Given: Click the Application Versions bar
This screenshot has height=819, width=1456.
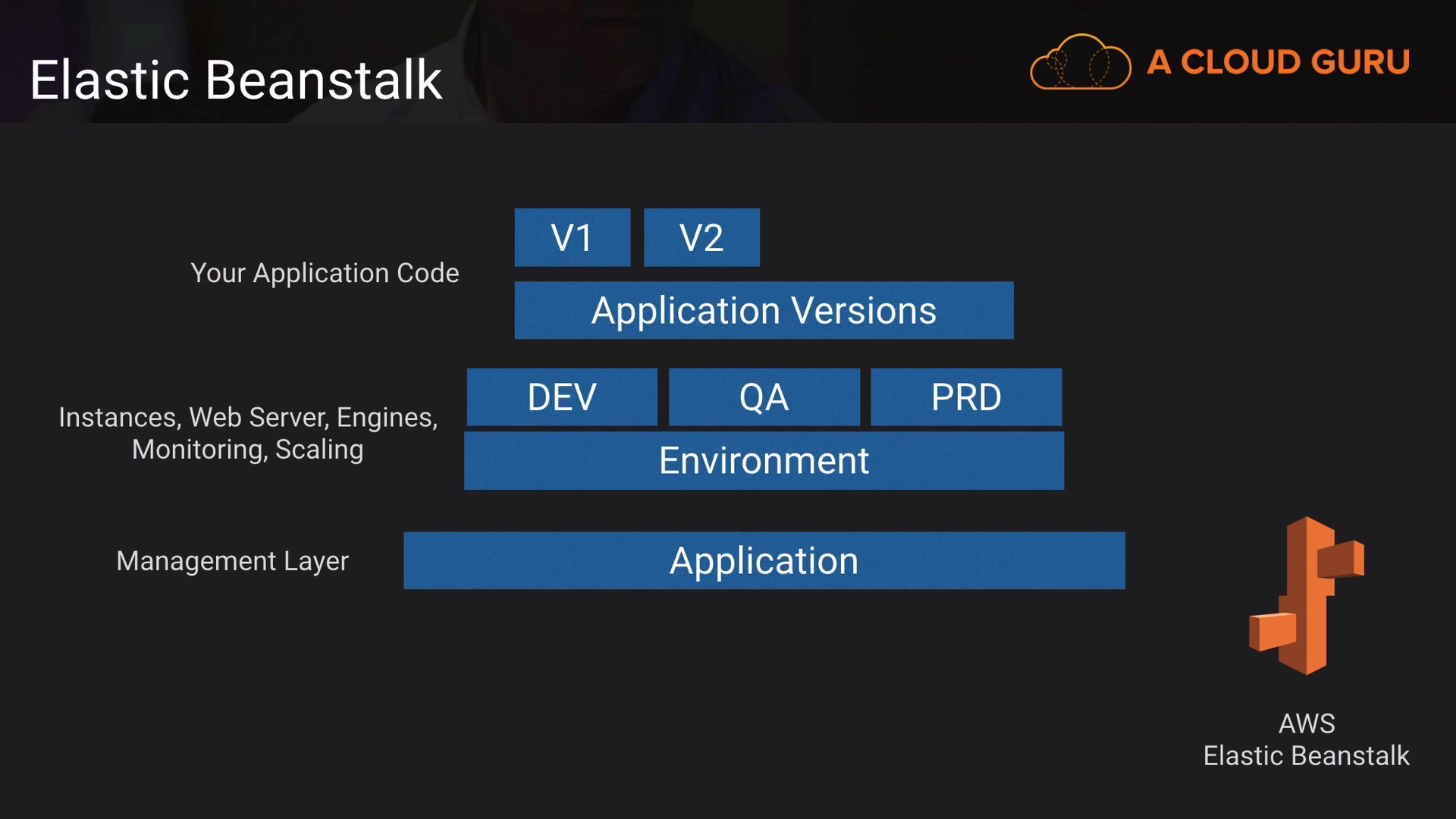Looking at the screenshot, I should point(764,310).
